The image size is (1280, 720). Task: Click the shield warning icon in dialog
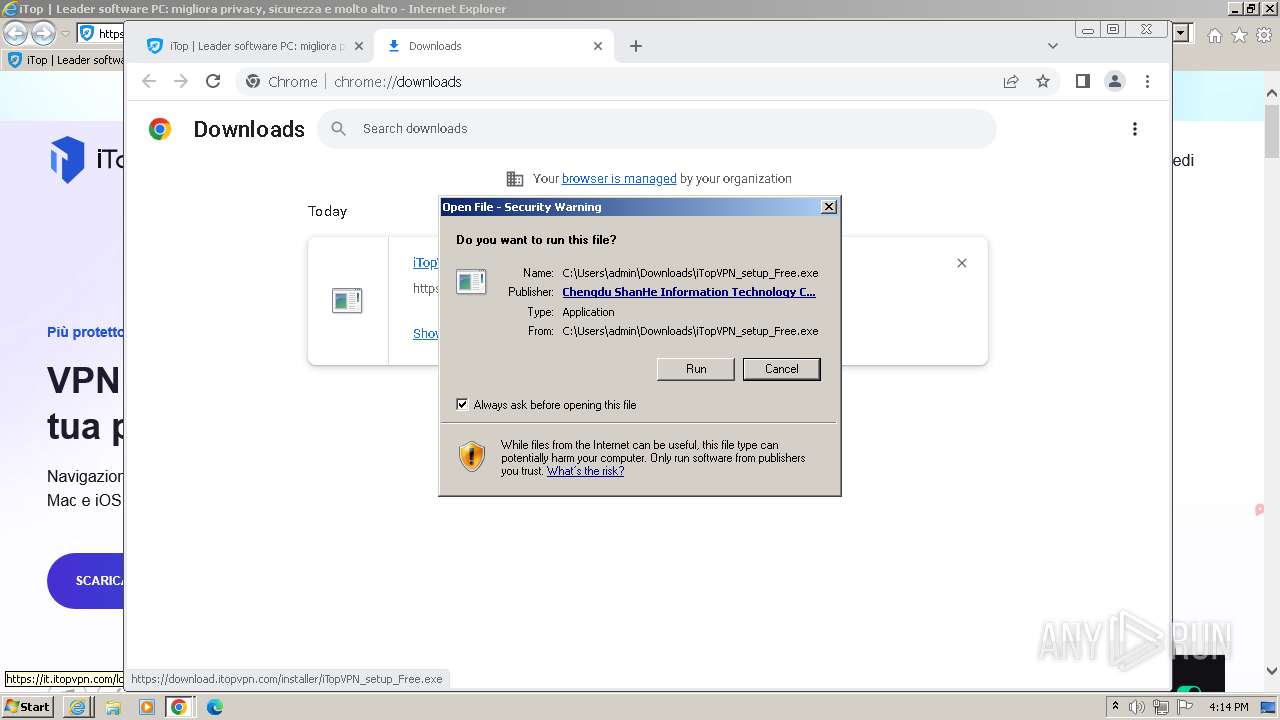click(x=471, y=456)
